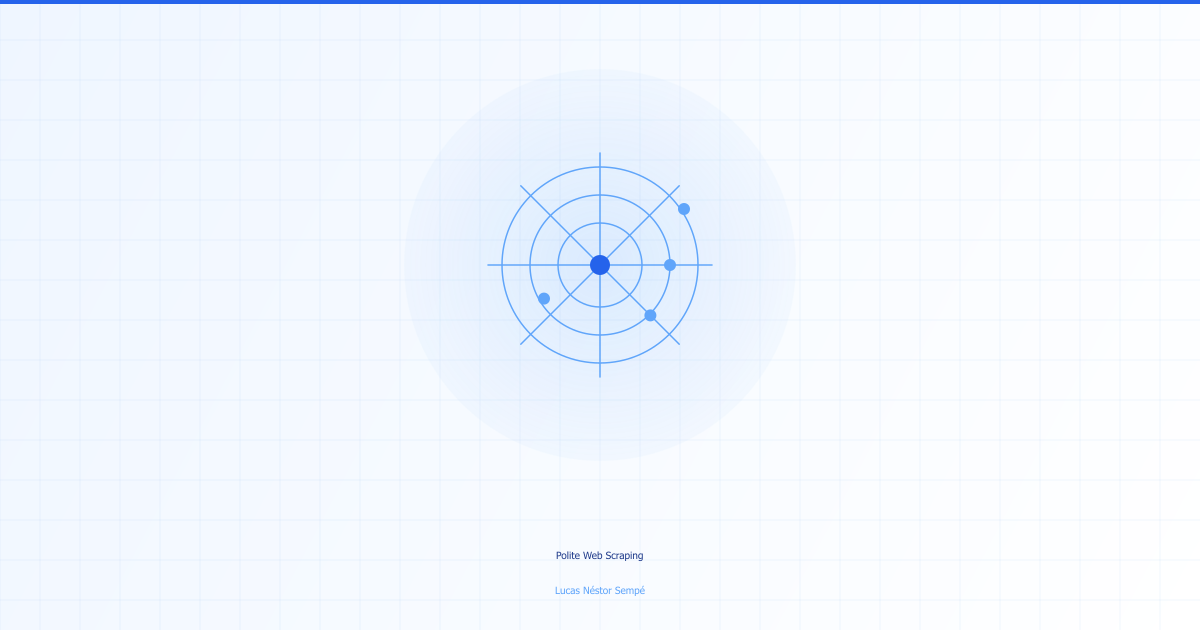Click the dark blue radar center dot
1200x630 pixels.
coord(600,265)
